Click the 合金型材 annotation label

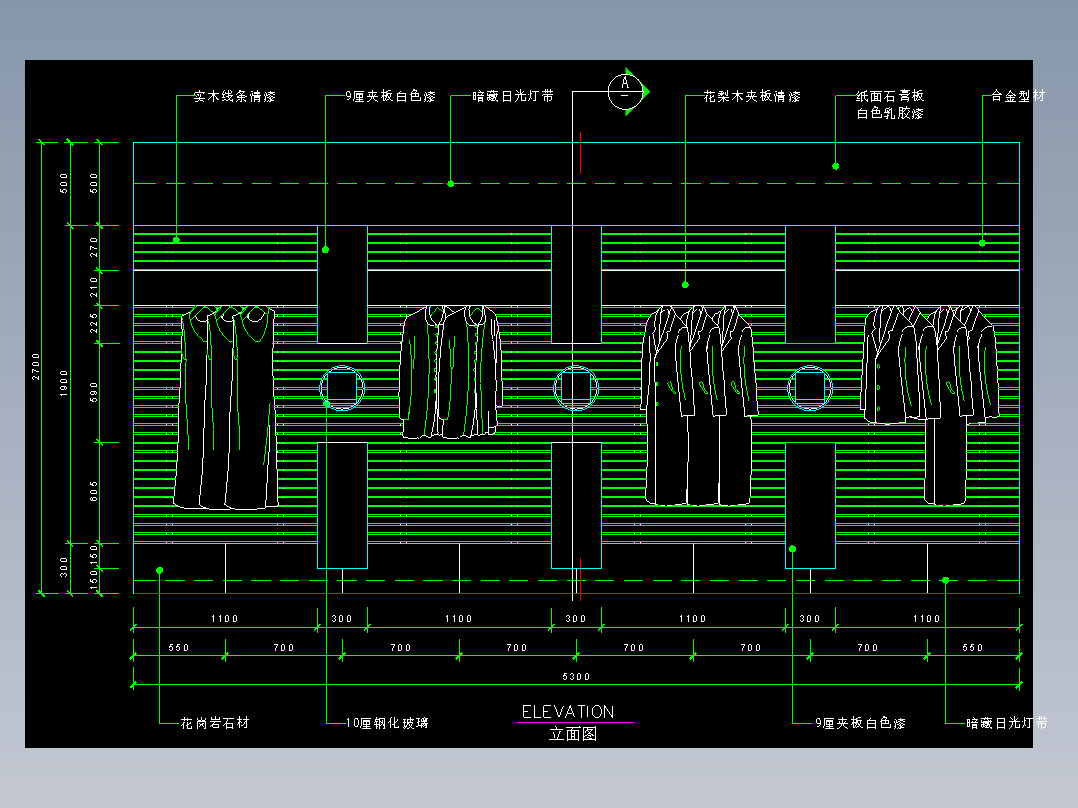click(1018, 96)
